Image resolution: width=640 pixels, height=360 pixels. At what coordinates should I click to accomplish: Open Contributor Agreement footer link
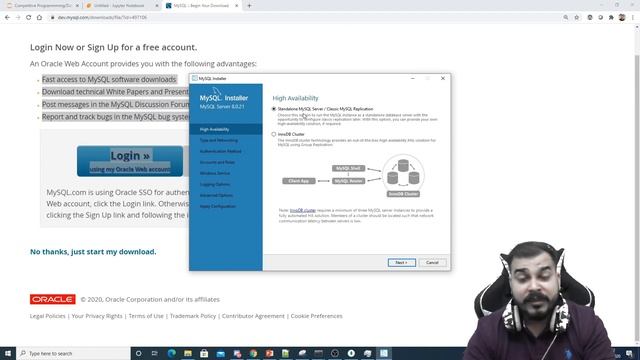[x=253, y=316]
